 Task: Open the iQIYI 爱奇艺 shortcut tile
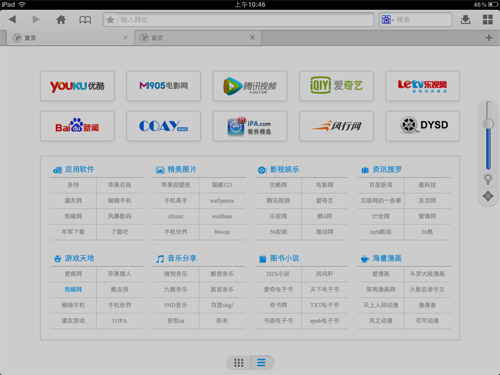coord(336,86)
